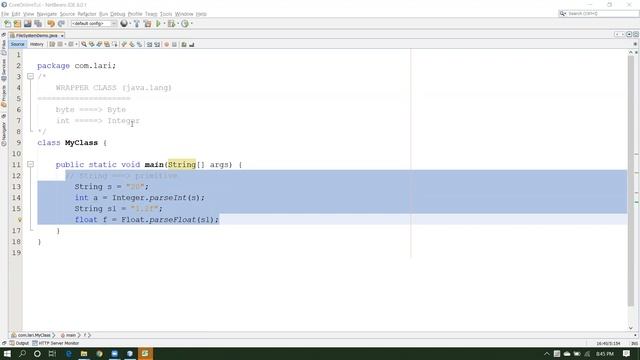This screenshot has width=640, height=360.
Task: Open the Tools menu
Action: (166, 14)
